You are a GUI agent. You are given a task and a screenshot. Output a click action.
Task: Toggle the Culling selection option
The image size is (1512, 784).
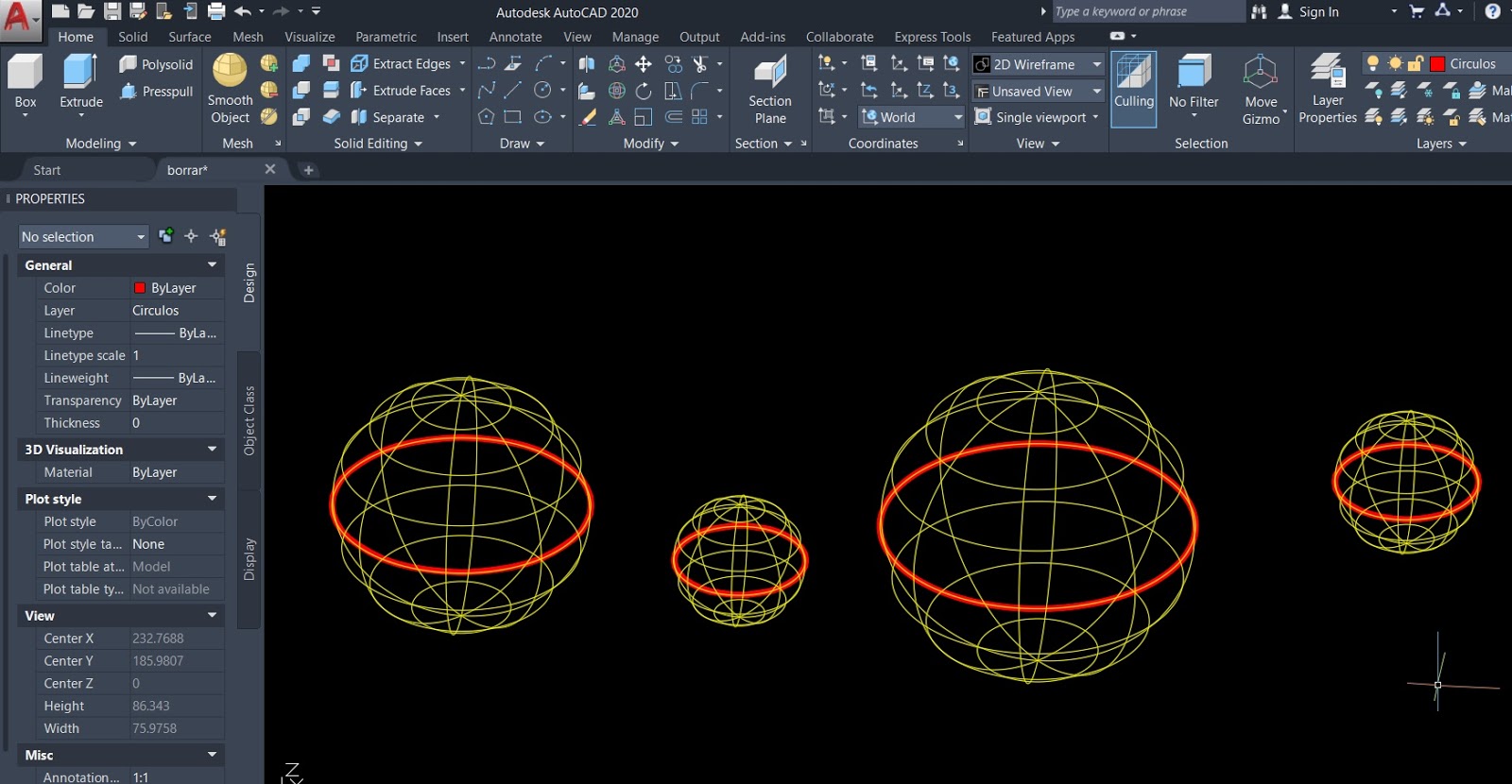click(1134, 89)
